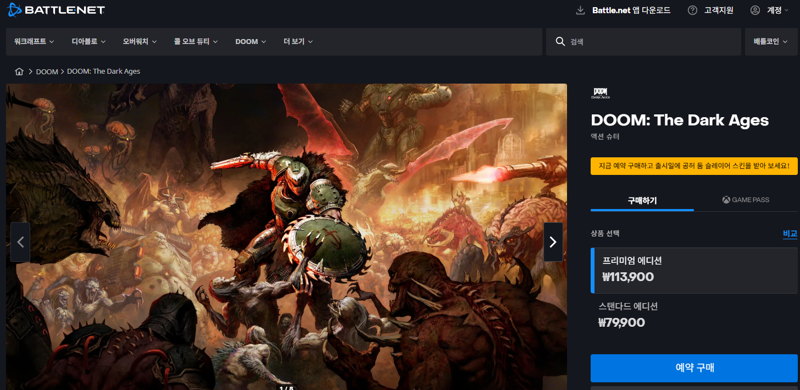Select the 프리미엄 에디션 option
Screen dimensions: 800x390
point(694,271)
